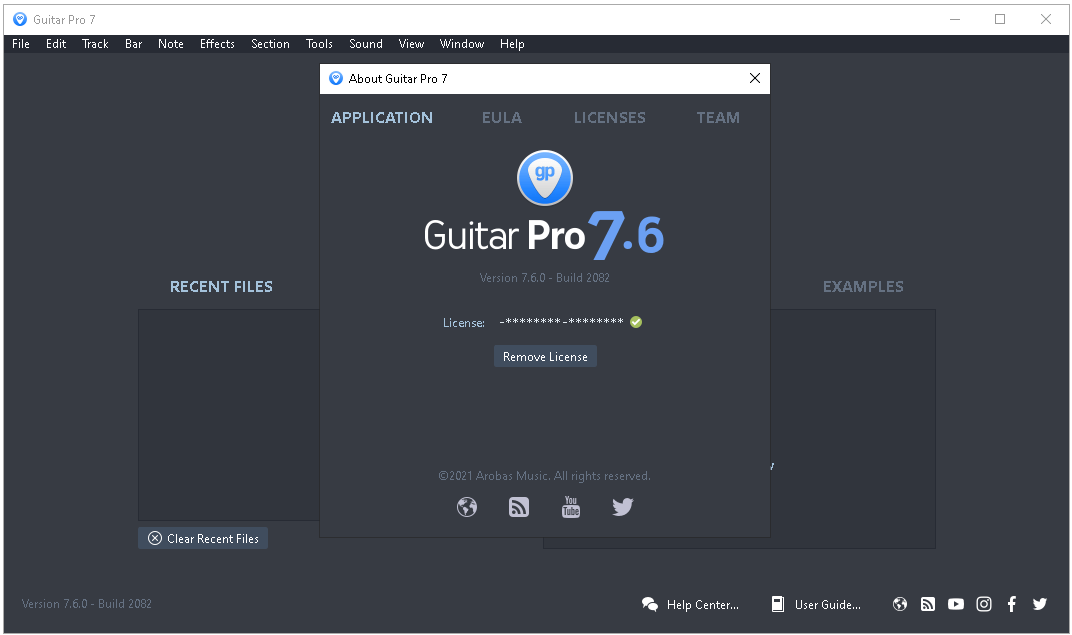Image resolution: width=1072 pixels, height=635 pixels.
Task: Click the Clear Recent Files button
Action: tap(203, 538)
